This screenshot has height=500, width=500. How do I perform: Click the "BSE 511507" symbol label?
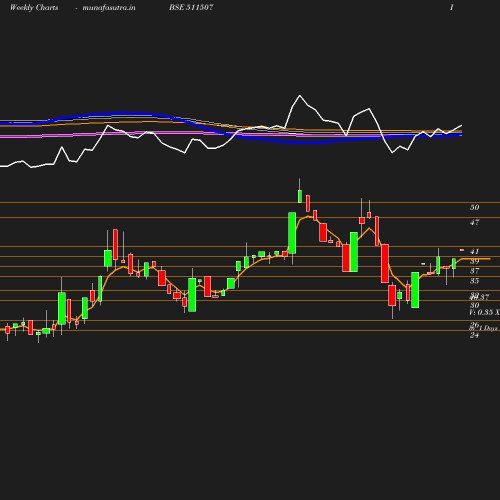(191, 7)
